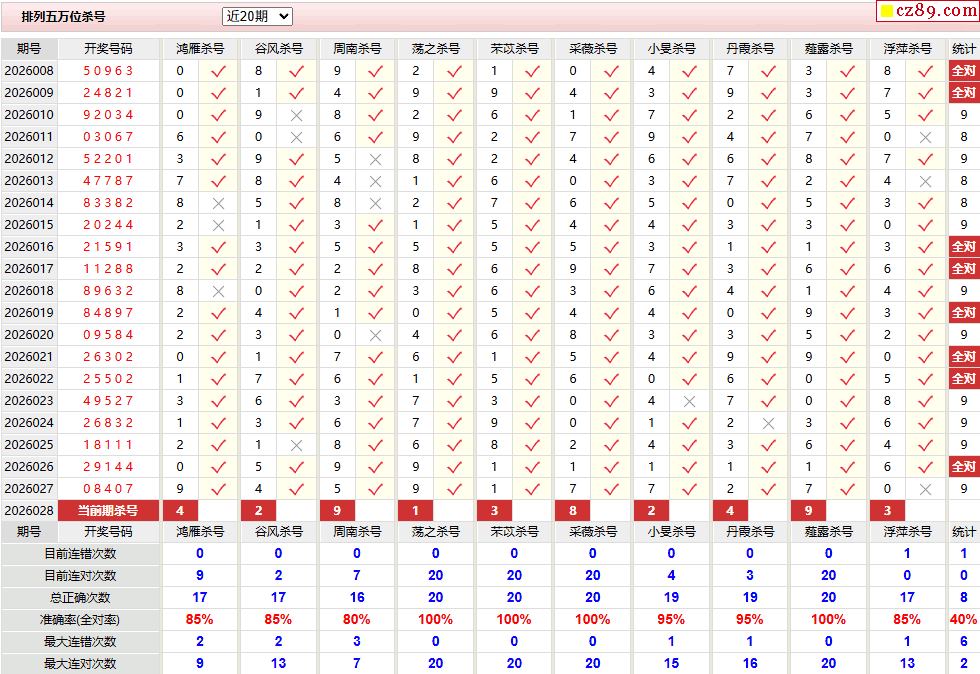The width and height of the screenshot is (980, 674).
Task: Click the 全对 badge in row 2026008
Action: [963, 71]
